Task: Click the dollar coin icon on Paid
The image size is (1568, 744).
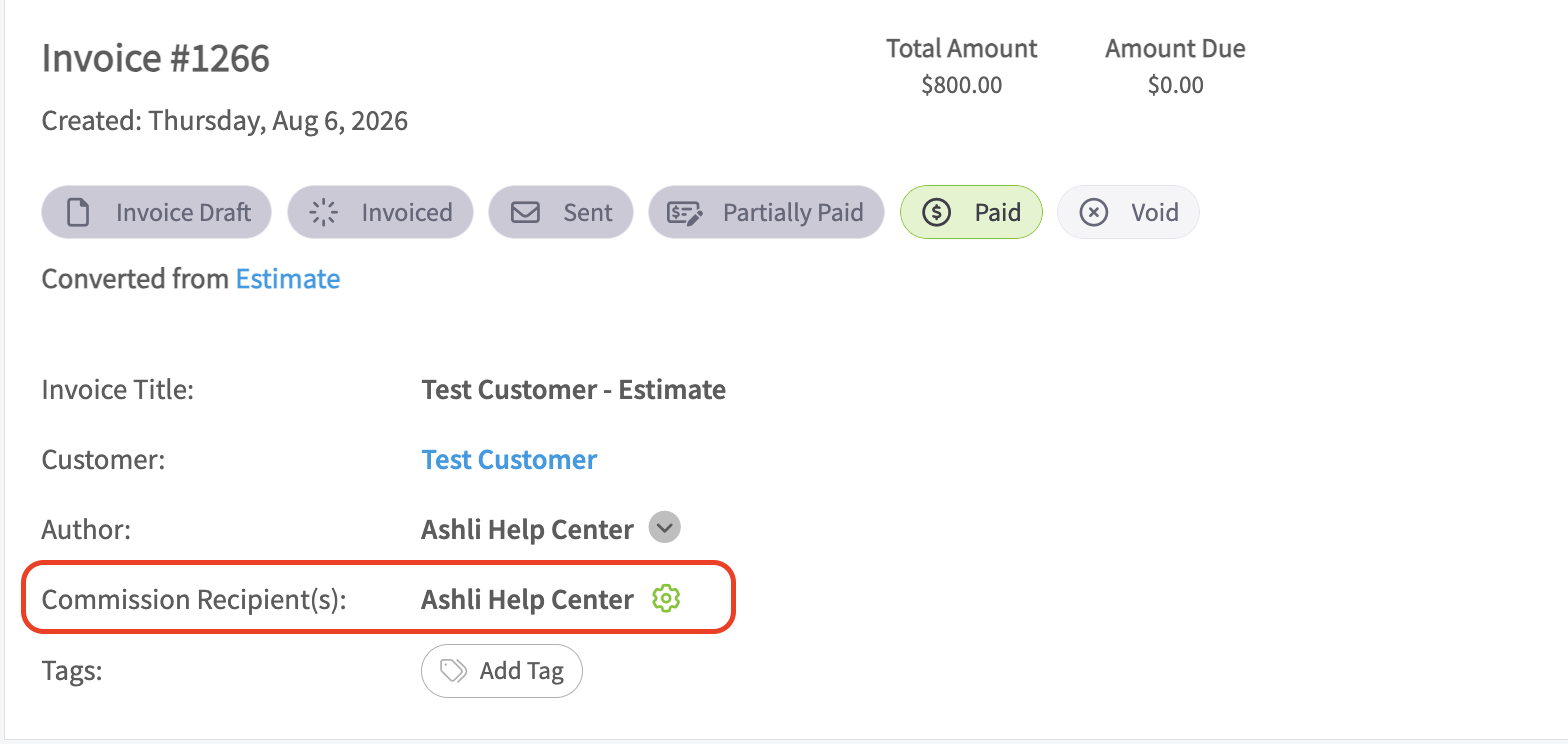Action: coord(936,212)
